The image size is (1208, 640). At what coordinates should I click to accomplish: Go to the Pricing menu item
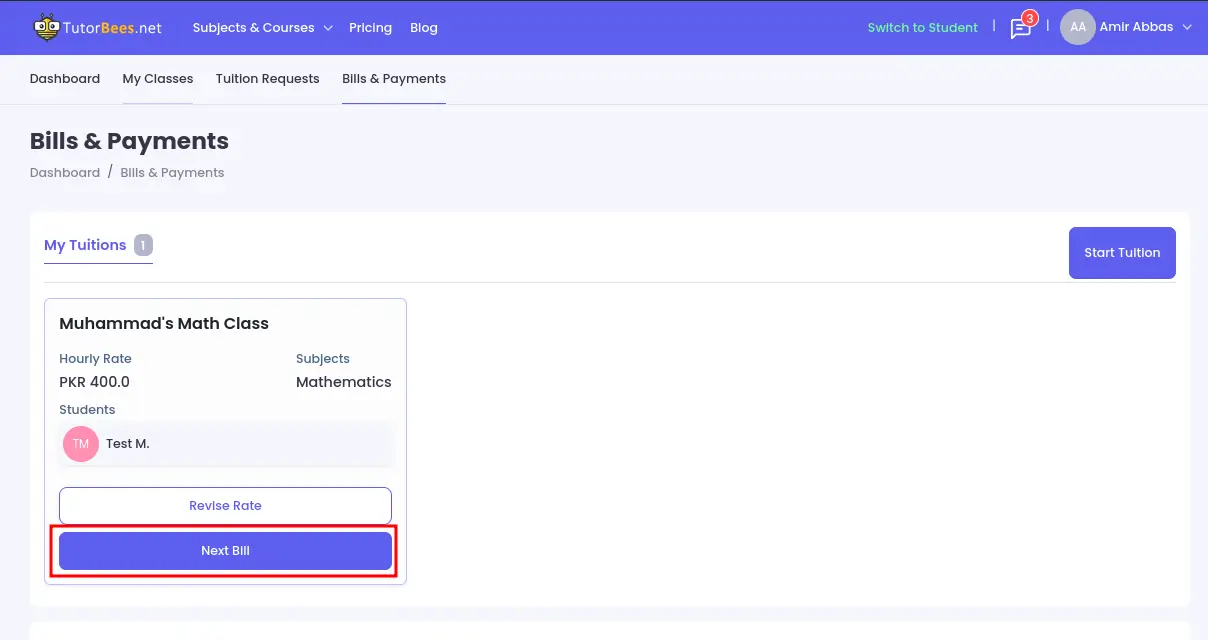[370, 28]
